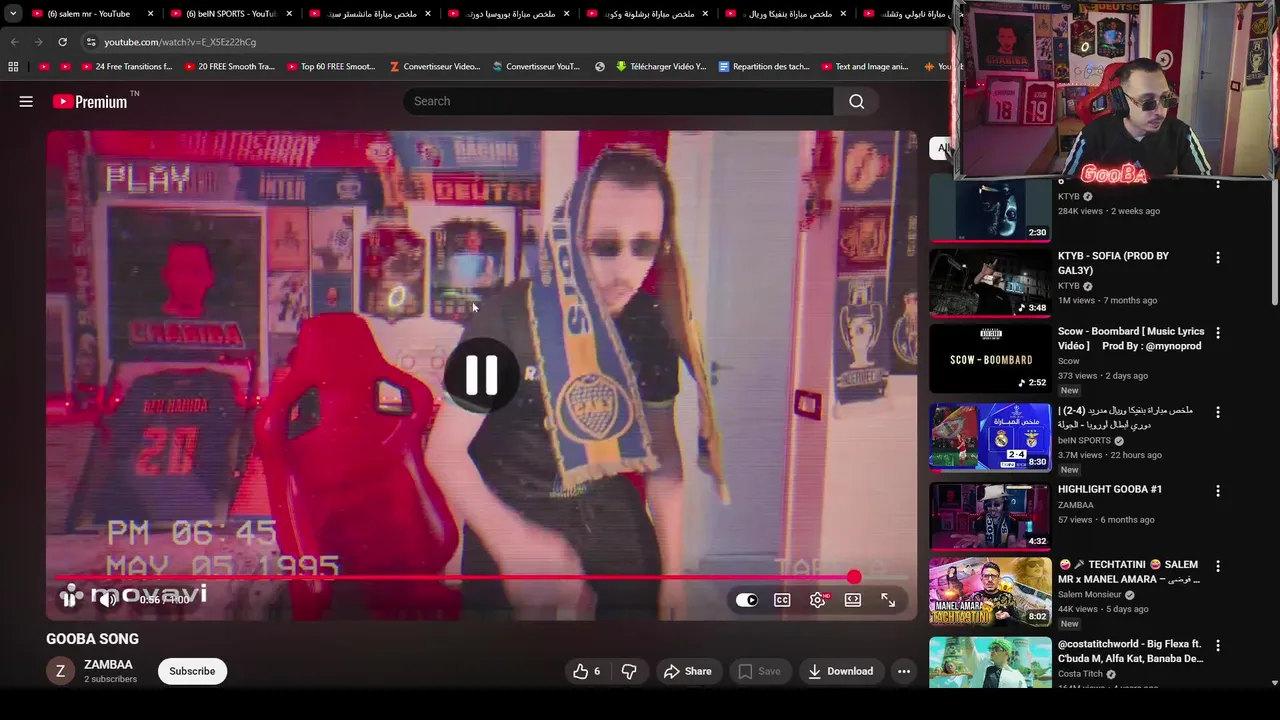Open the ZAMBAA channel avatar

[x=60, y=671]
